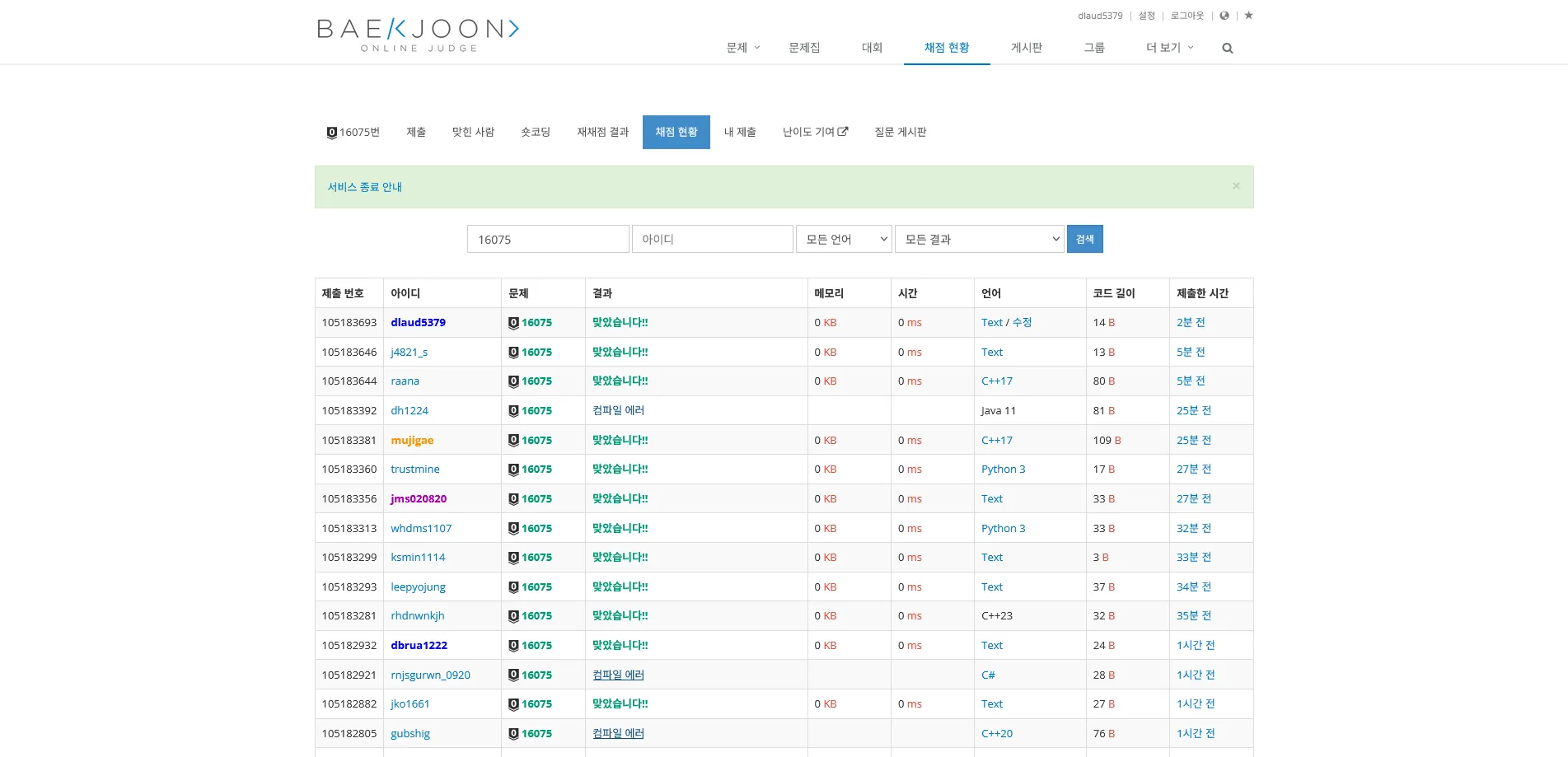Open the 서비스 종료 안내 link
The height and width of the screenshot is (757, 1568).
pos(364,187)
